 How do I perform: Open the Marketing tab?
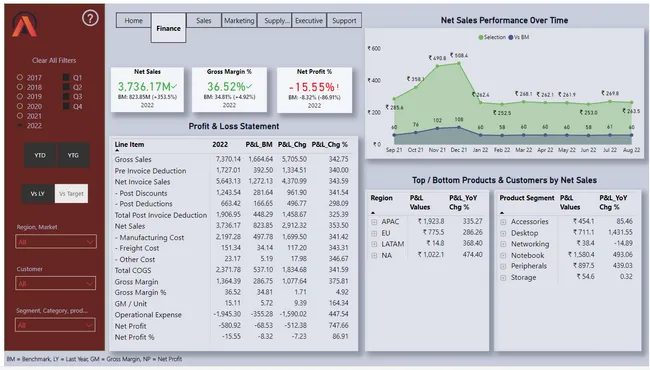pos(239,21)
